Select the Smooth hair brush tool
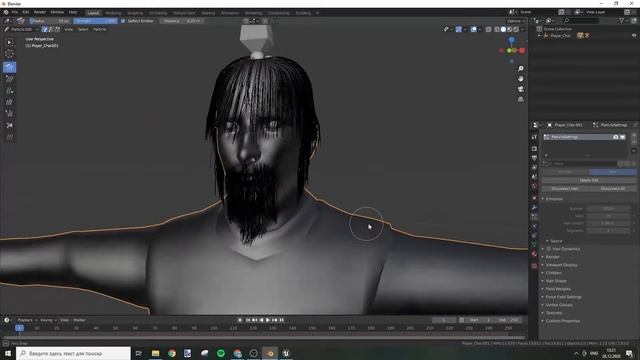640x360 pixels. pyautogui.click(x=9, y=79)
